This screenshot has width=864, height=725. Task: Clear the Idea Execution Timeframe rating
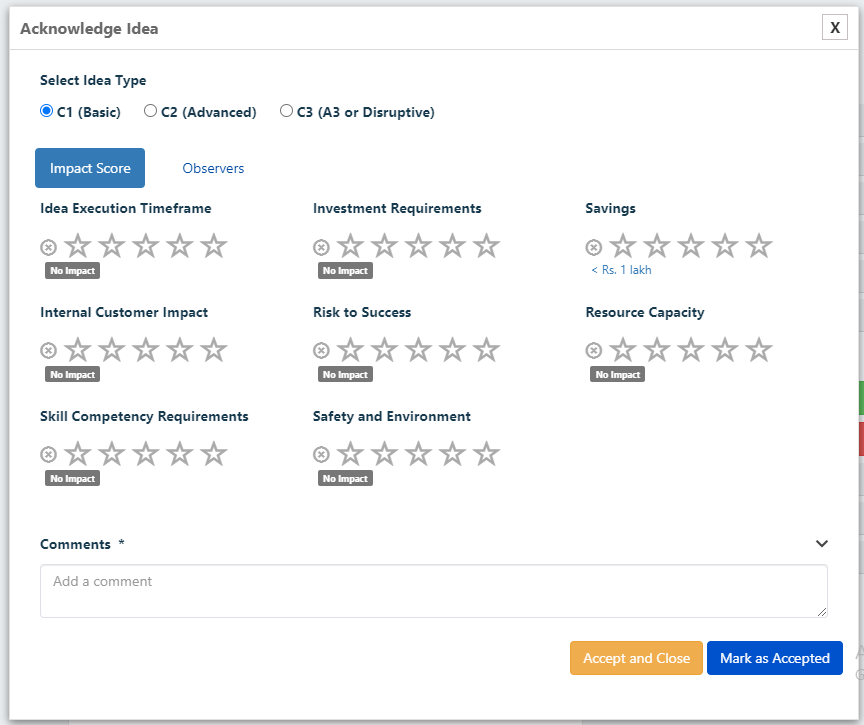tap(48, 247)
